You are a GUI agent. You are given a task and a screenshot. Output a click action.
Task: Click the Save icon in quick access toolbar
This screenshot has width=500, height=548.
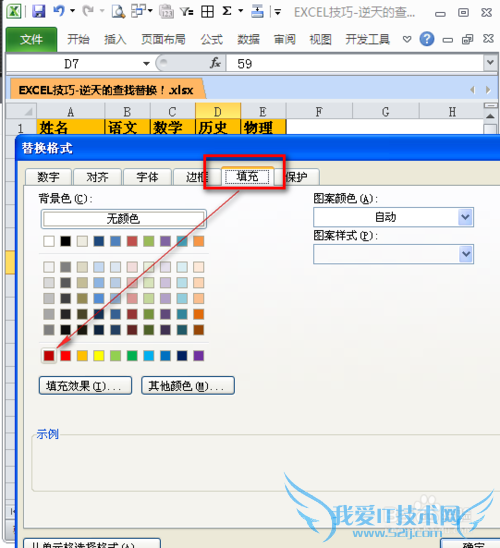pos(38,12)
